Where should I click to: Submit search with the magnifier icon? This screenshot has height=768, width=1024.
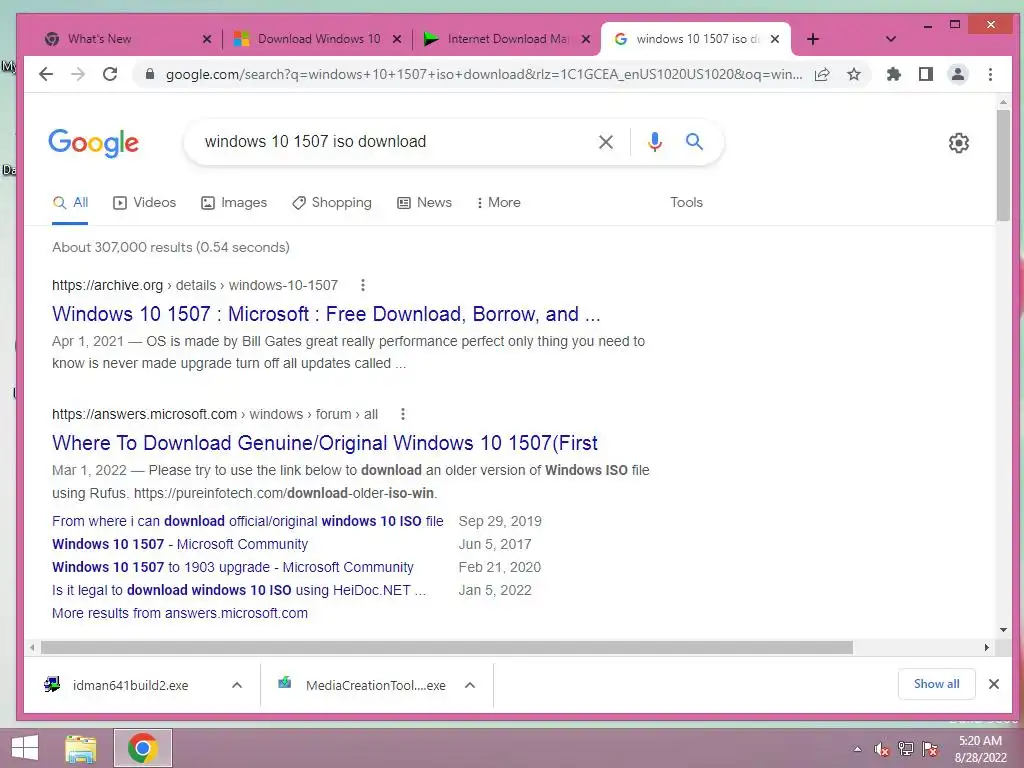pyautogui.click(x=694, y=142)
